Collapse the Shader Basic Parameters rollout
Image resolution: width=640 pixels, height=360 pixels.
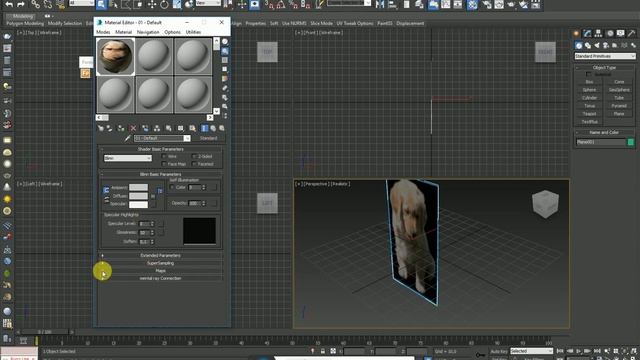click(160, 149)
